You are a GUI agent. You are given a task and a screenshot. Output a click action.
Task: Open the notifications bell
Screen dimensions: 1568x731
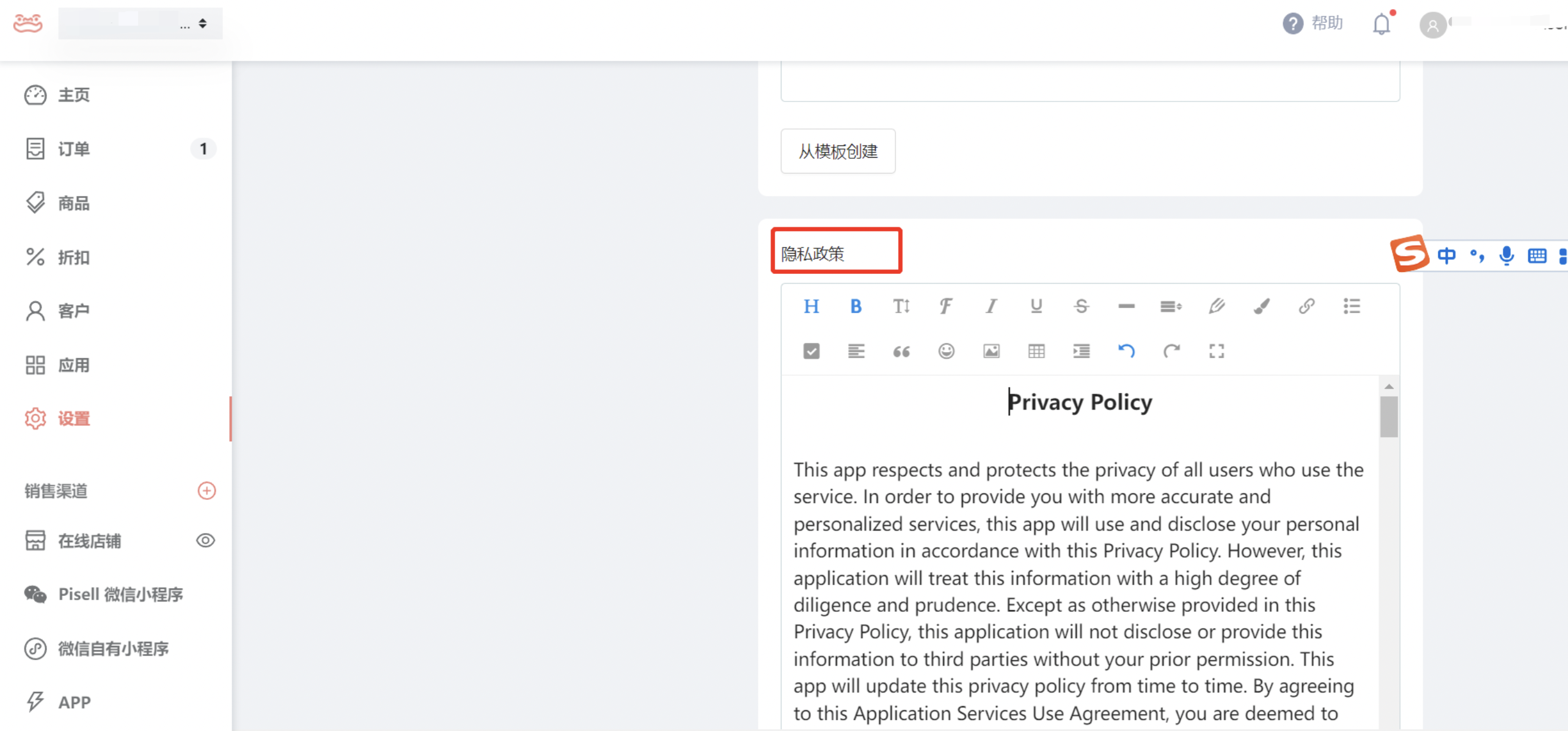(x=1382, y=24)
